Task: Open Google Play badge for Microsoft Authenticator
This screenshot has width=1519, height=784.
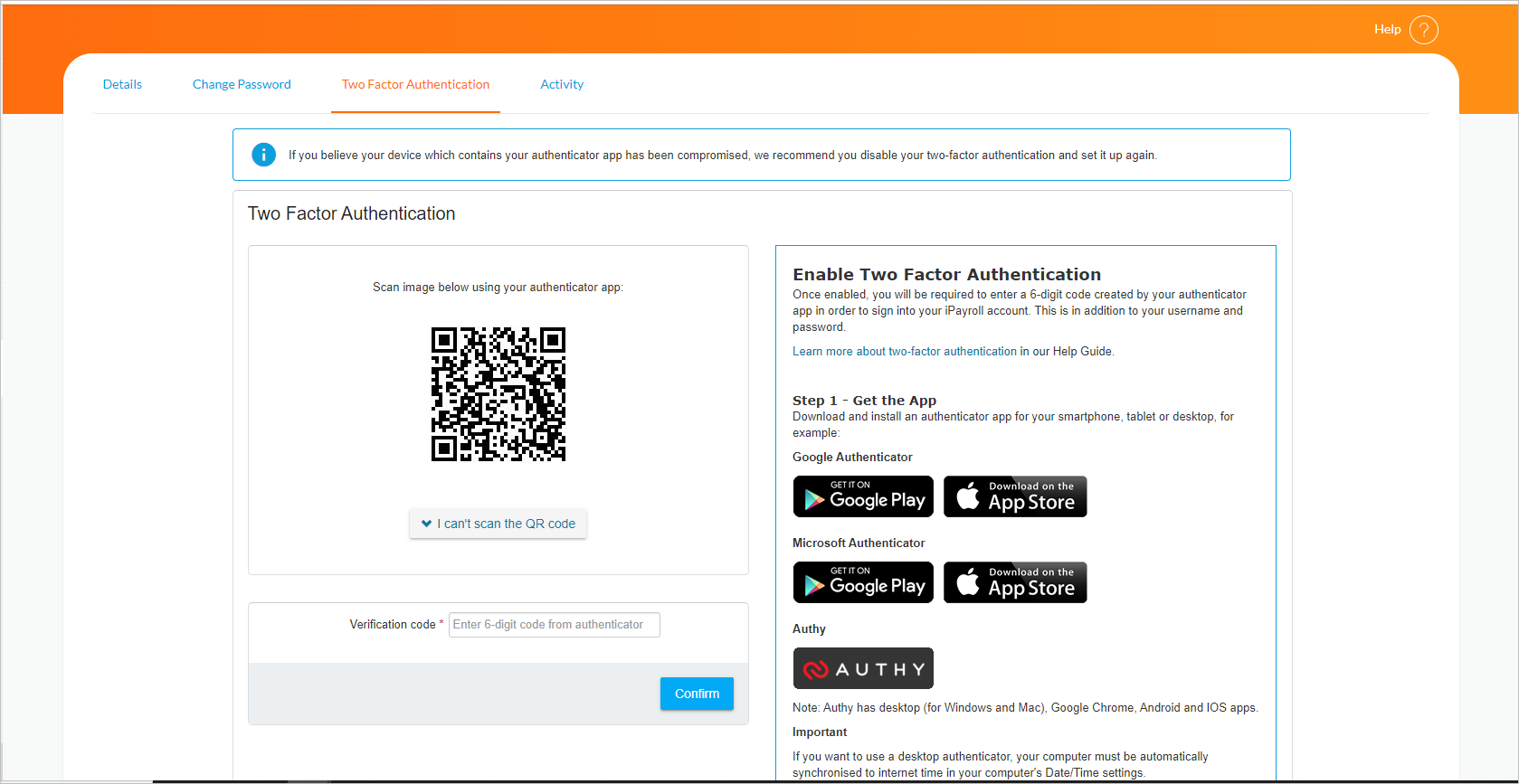Action: 863,582
